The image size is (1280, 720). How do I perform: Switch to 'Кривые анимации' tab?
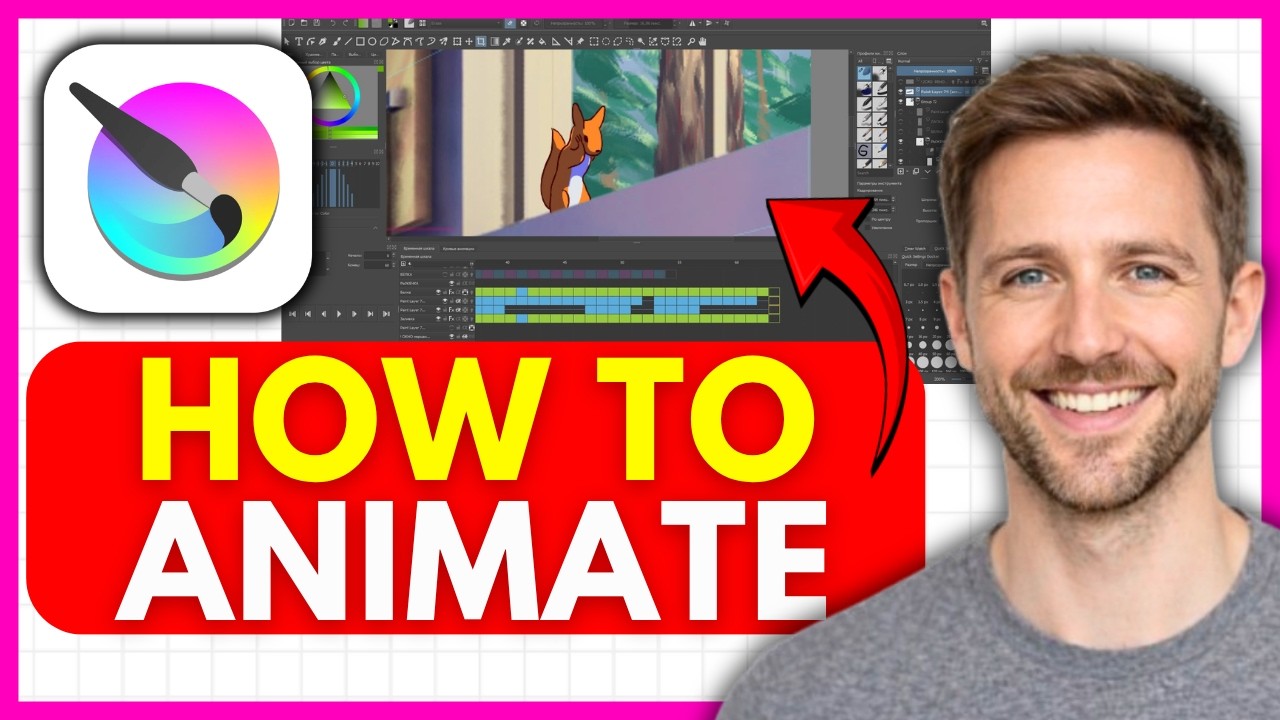(x=458, y=248)
